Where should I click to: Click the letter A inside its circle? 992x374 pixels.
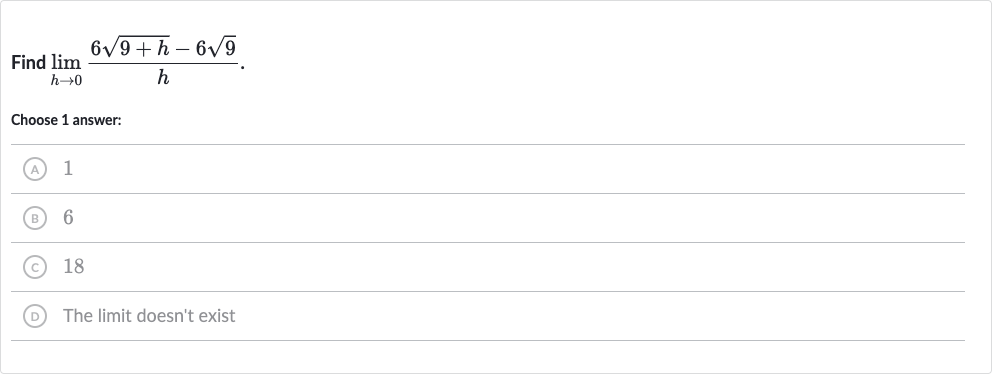[x=35, y=169]
